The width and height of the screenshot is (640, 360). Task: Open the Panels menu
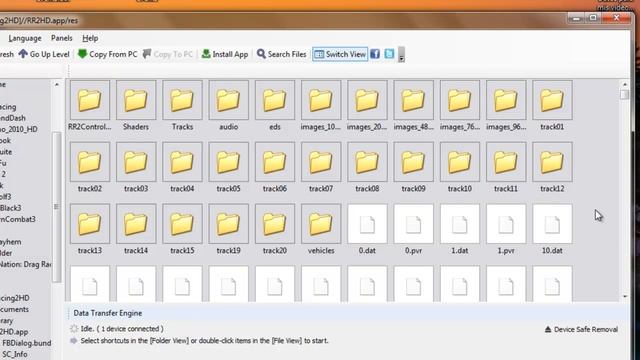tap(62, 38)
